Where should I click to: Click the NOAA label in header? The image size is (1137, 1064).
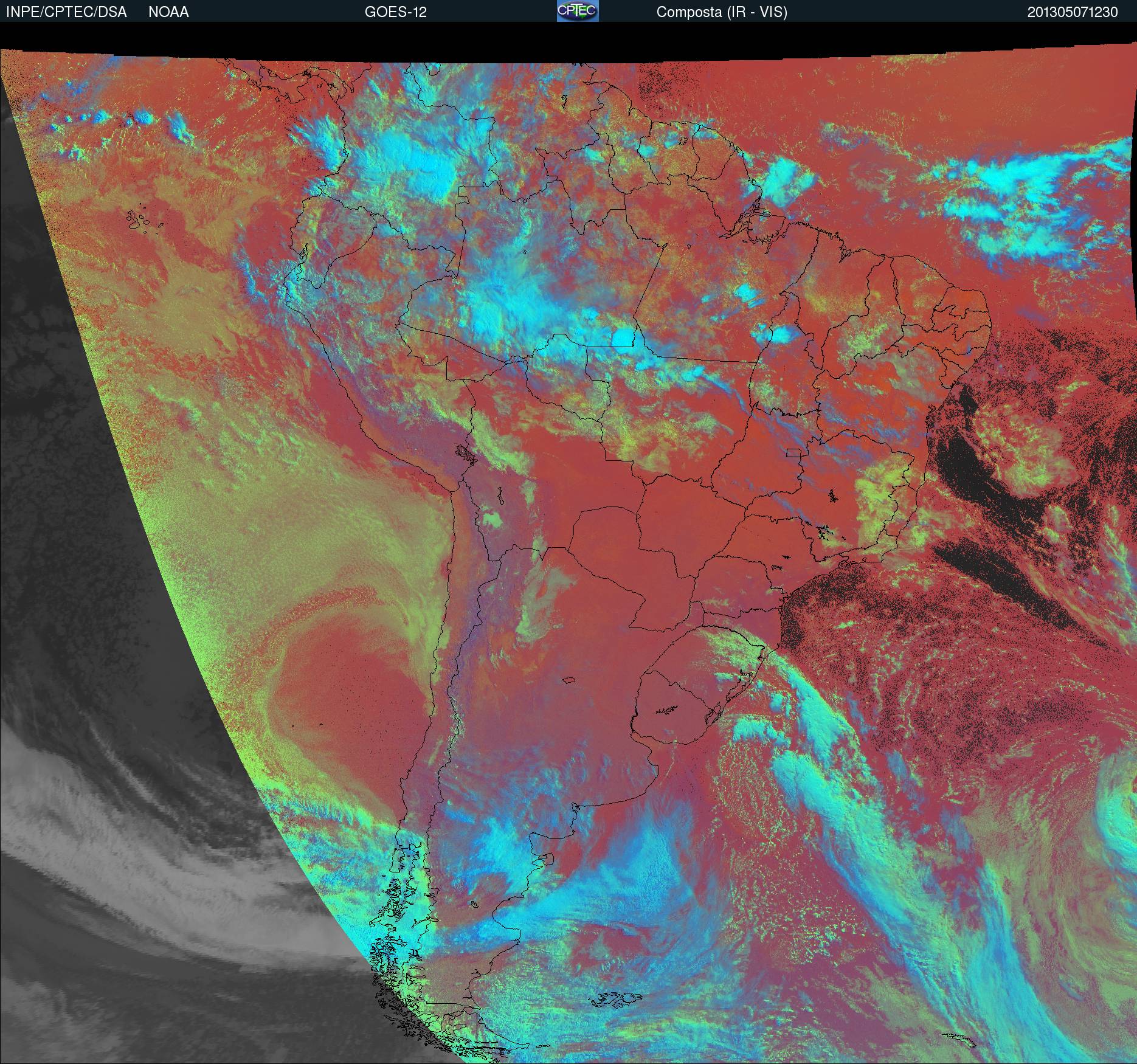168,12
